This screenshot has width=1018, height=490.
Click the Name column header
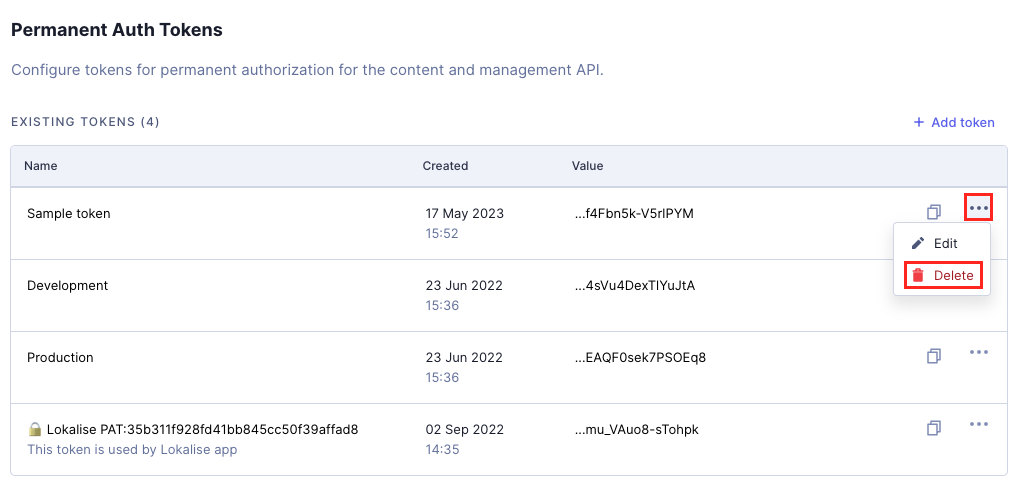[40, 166]
